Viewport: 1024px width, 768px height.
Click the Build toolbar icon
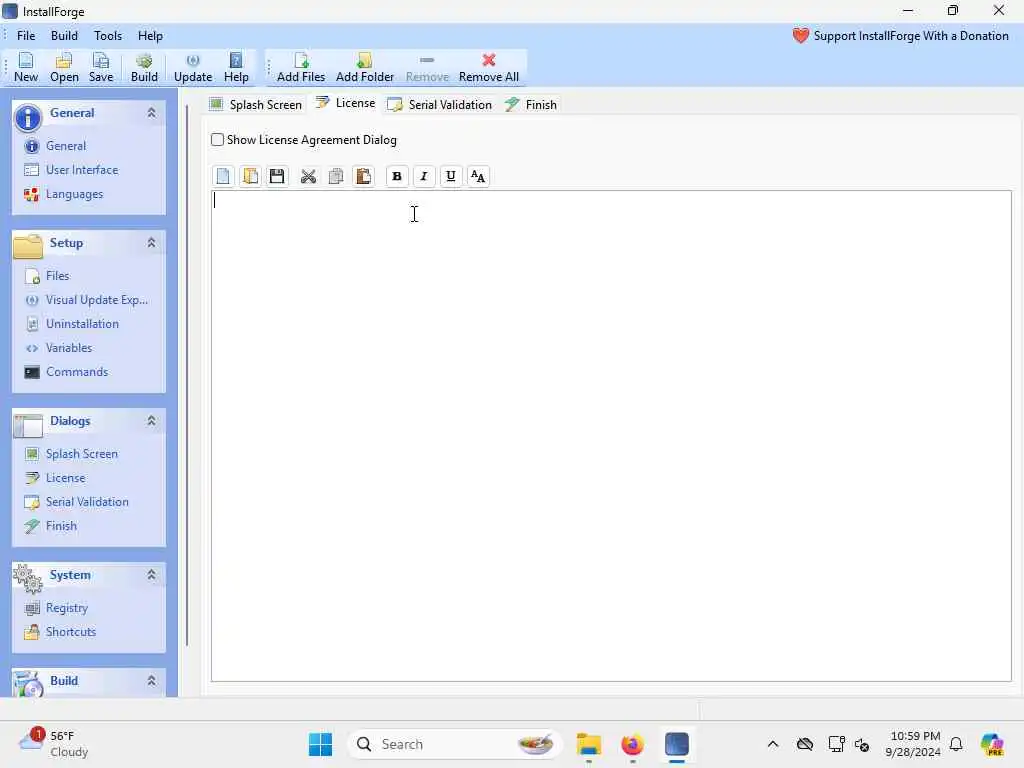point(144,67)
